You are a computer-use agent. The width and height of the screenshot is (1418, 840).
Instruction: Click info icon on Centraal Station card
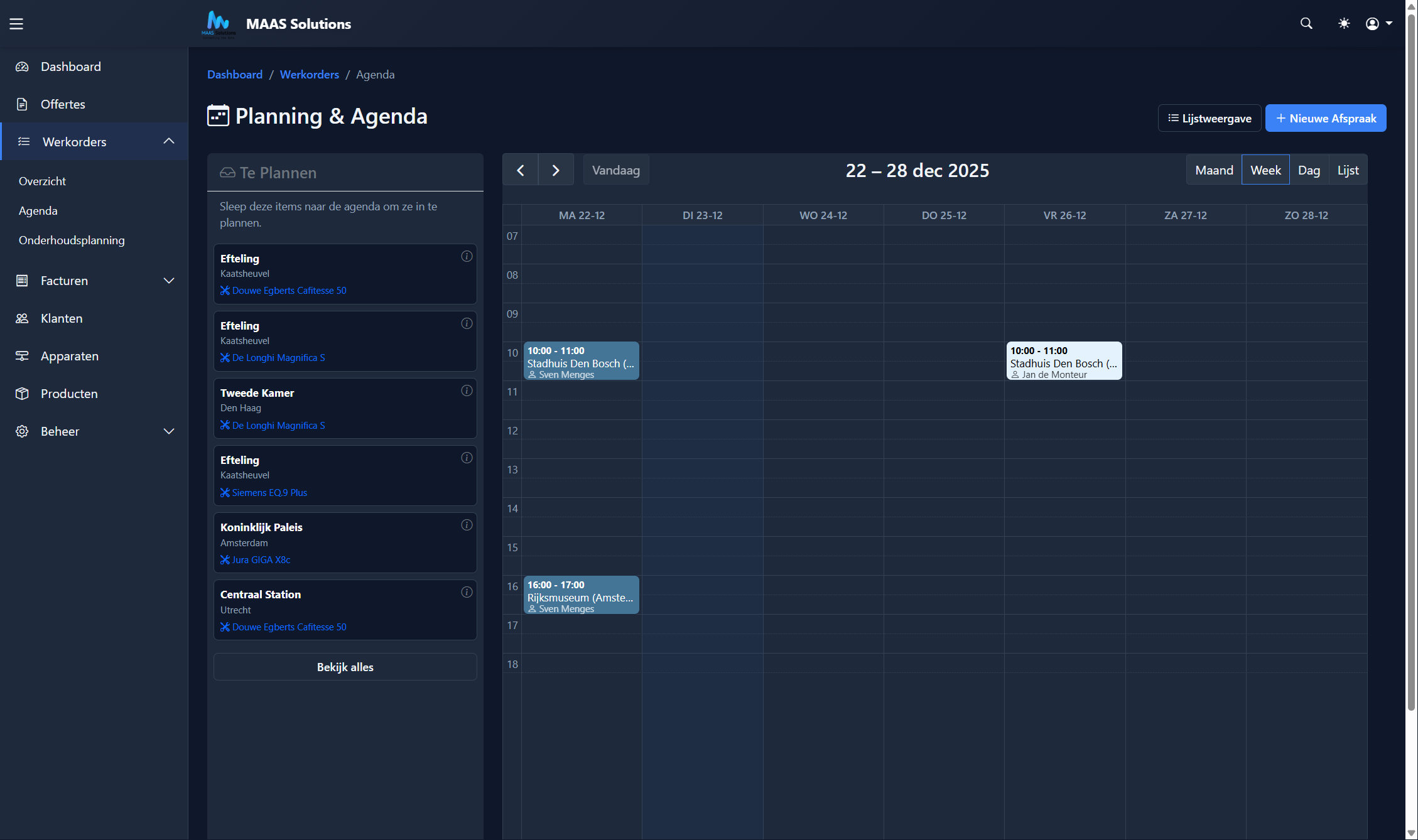tap(467, 592)
